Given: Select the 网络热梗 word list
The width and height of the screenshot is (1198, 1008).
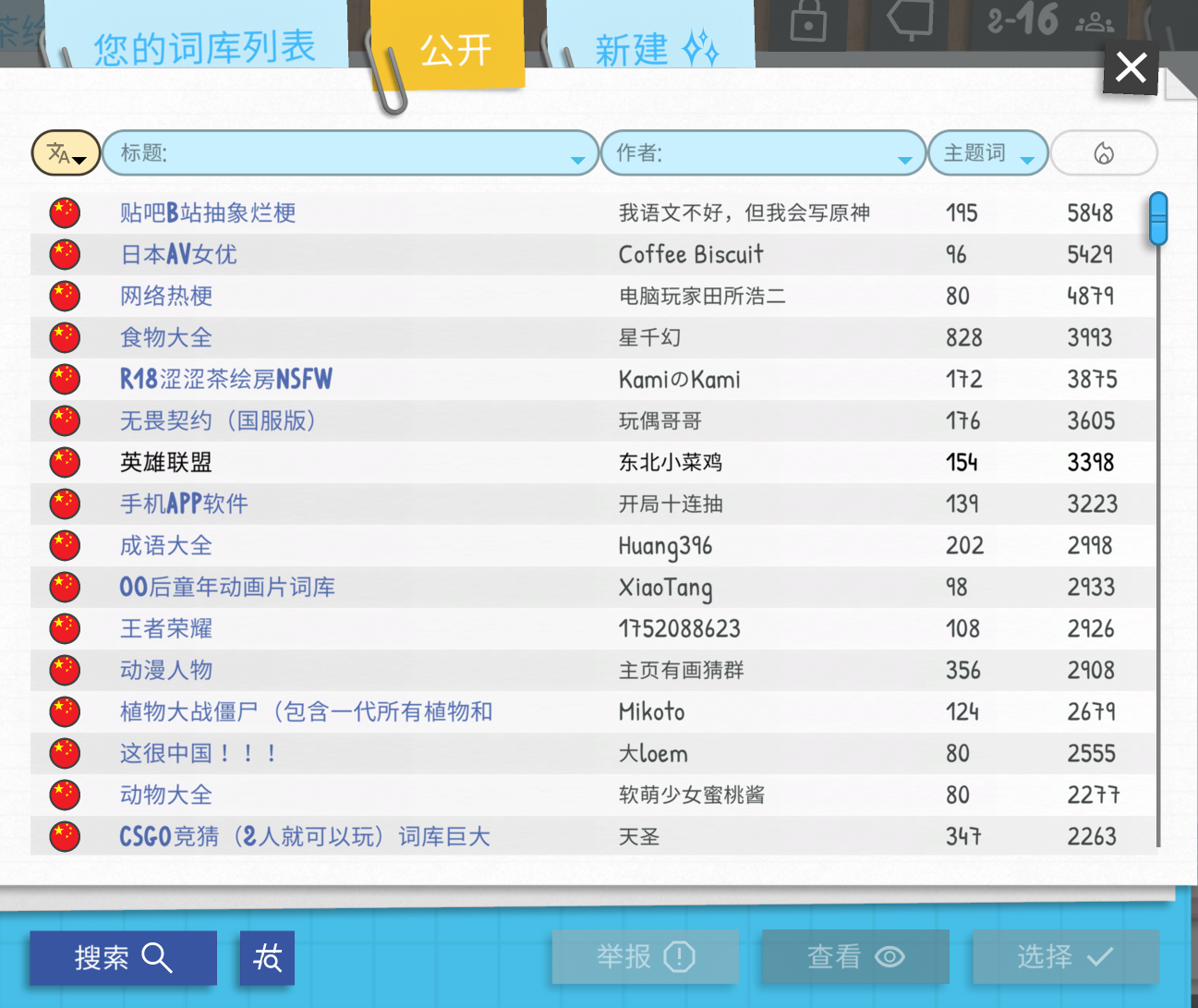Looking at the screenshot, I should pos(594,296).
